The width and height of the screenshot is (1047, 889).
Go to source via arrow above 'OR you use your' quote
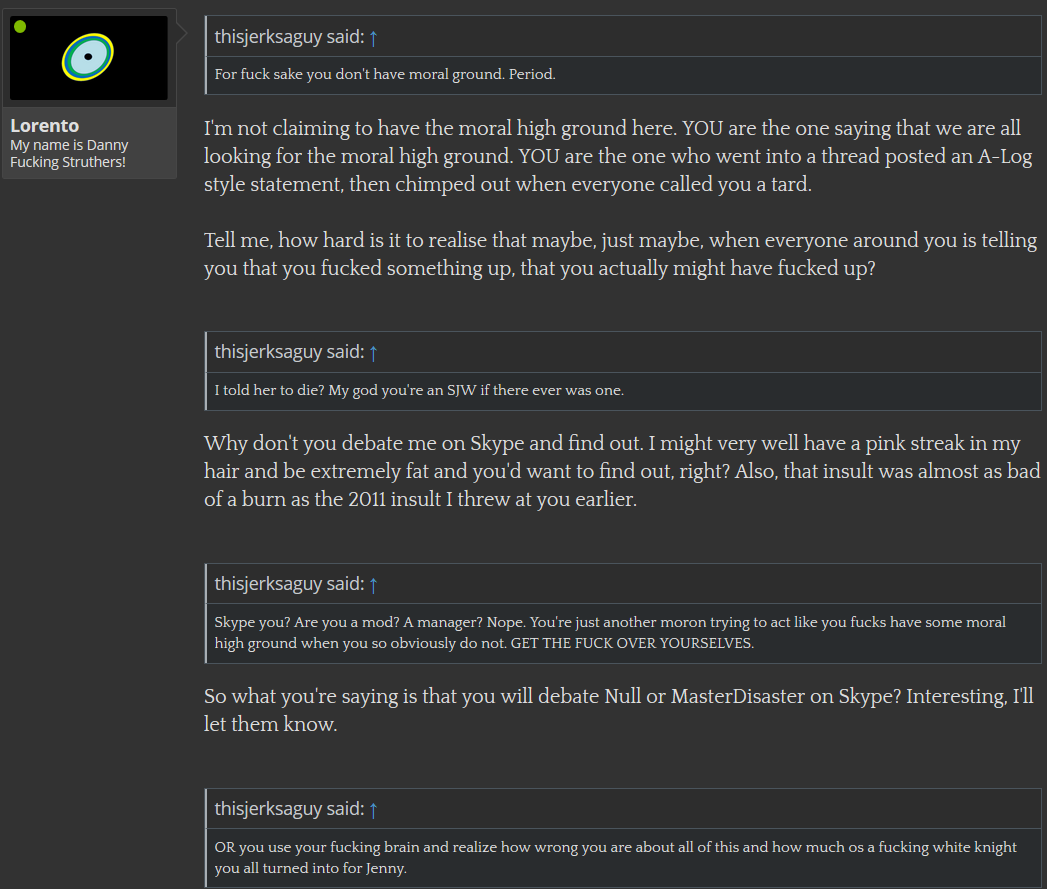click(x=373, y=810)
